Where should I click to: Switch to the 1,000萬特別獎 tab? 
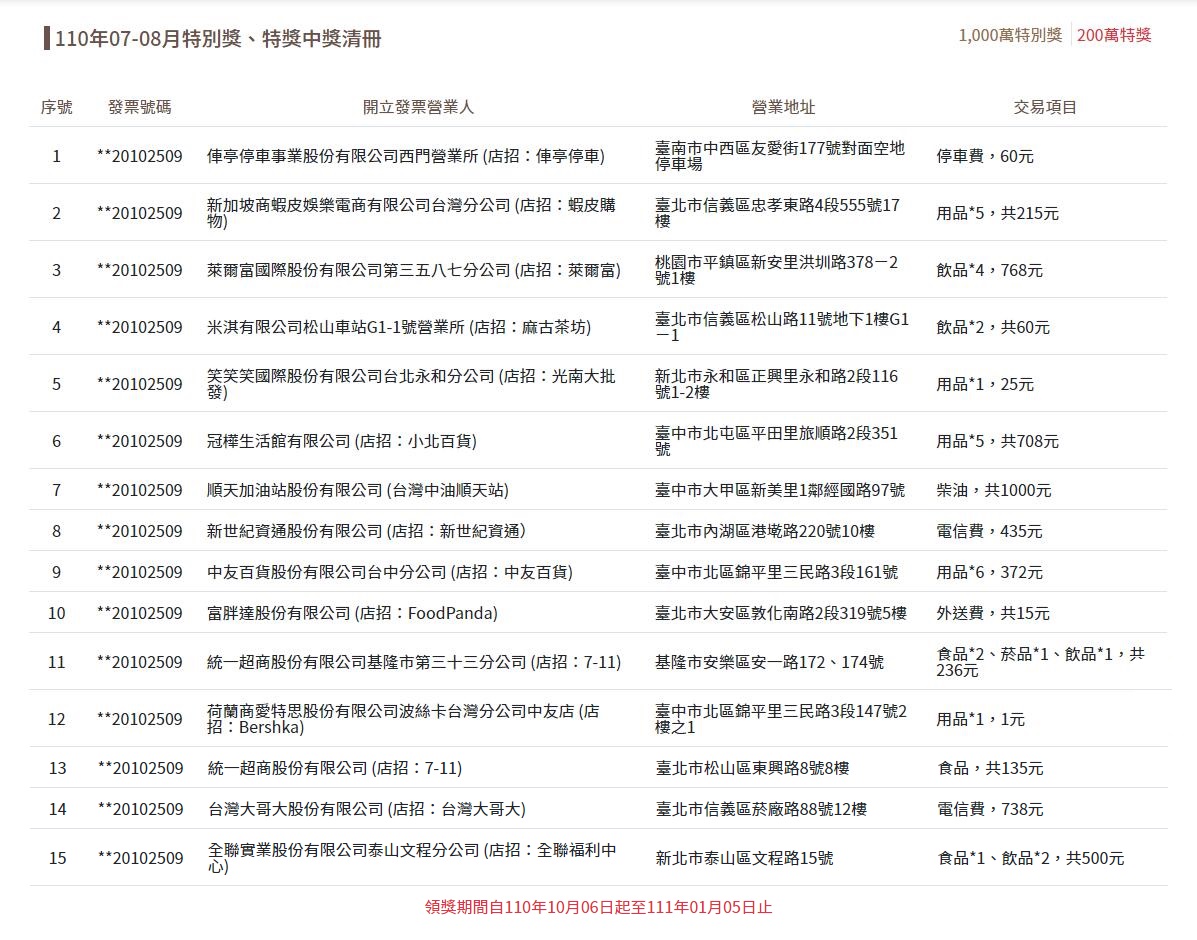tap(1010, 35)
